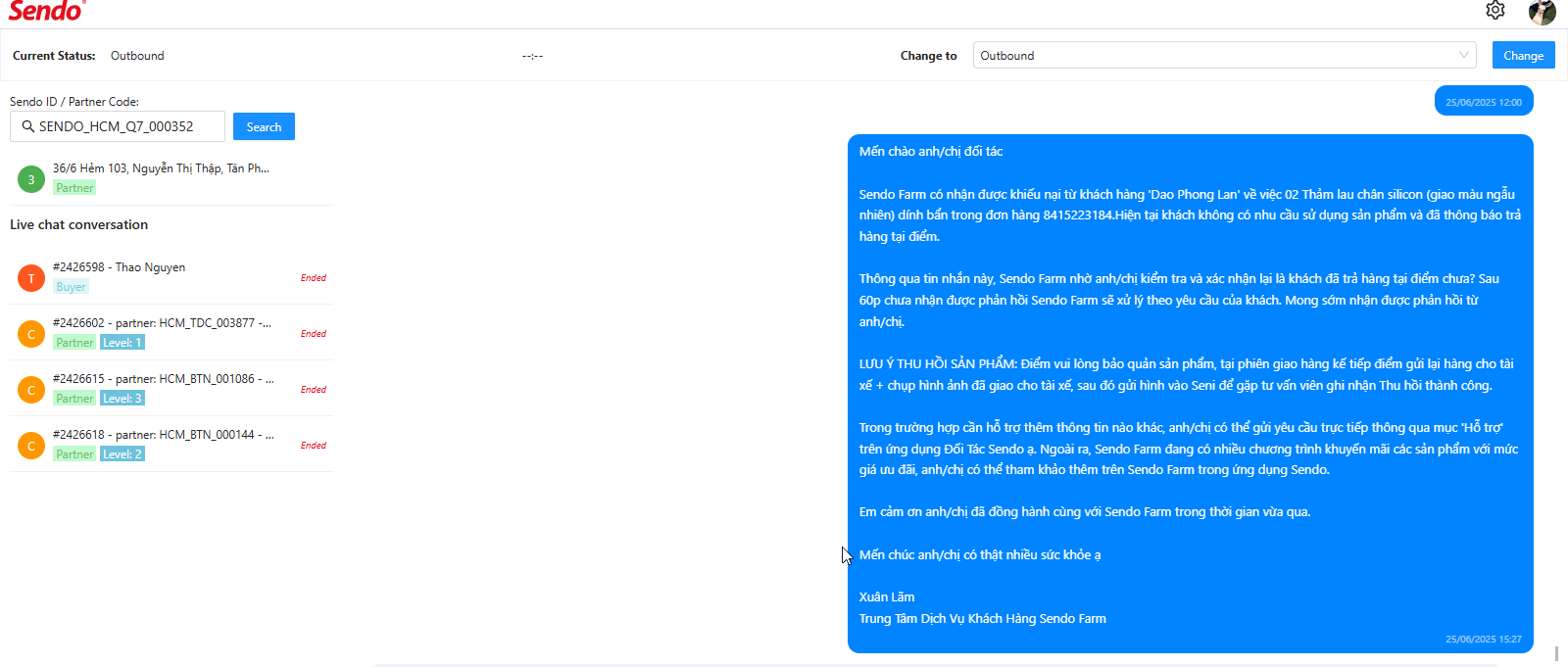Focus the Sendo ID / Partner Code field
This screenshot has height=667, width=1568.
pos(118,126)
